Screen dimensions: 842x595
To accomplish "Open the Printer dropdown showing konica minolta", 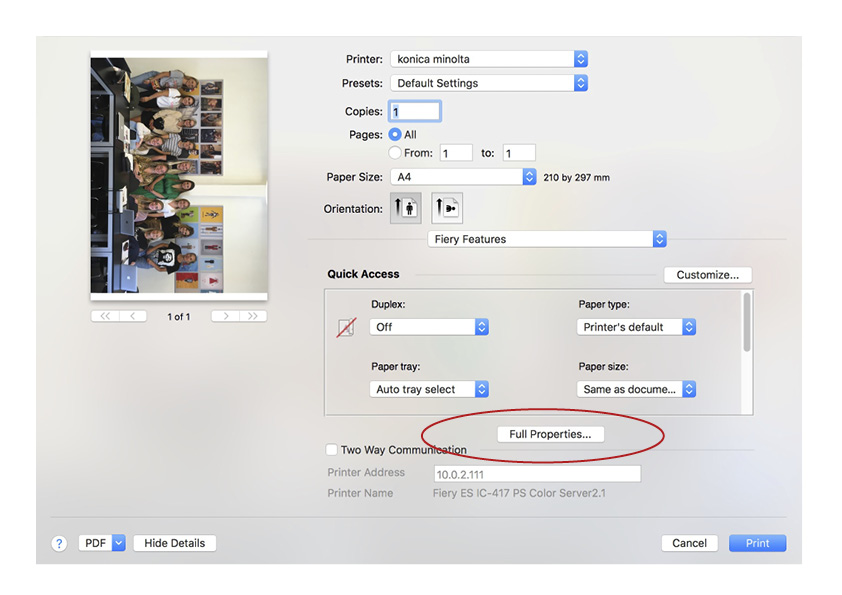I will [489, 59].
